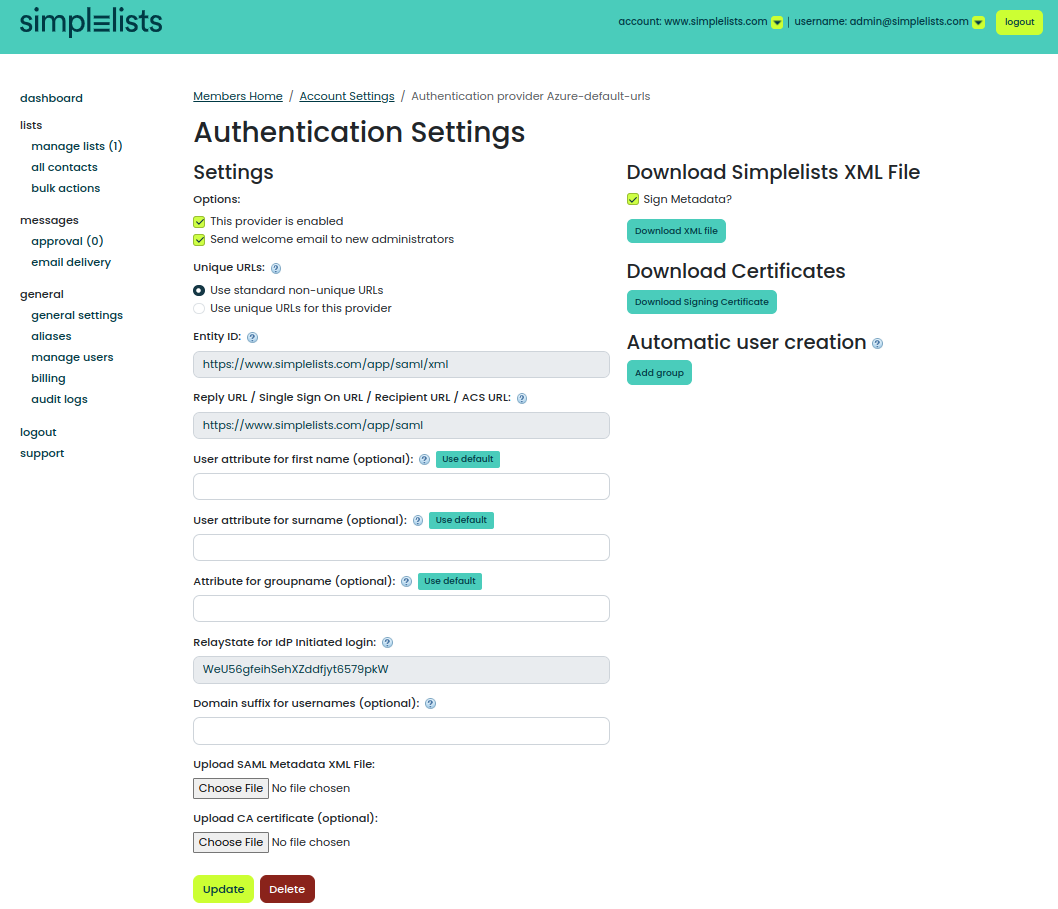This screenshot has height=909, width=1058.
Task: Click help icon for surname attribute
Action: pos(418,521)
